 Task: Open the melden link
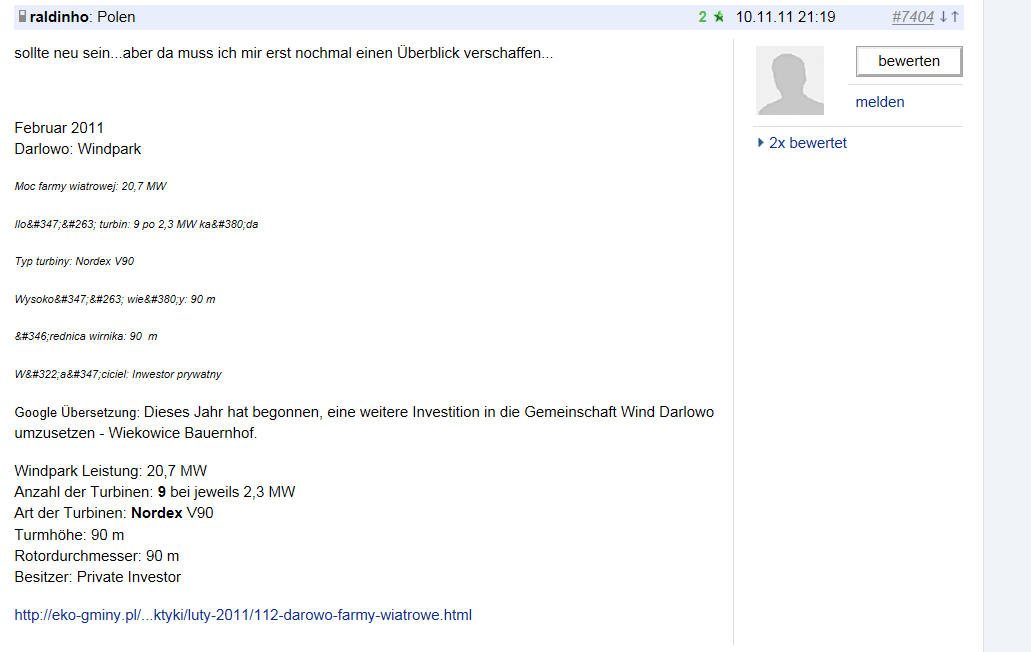[x=879, y=101]
